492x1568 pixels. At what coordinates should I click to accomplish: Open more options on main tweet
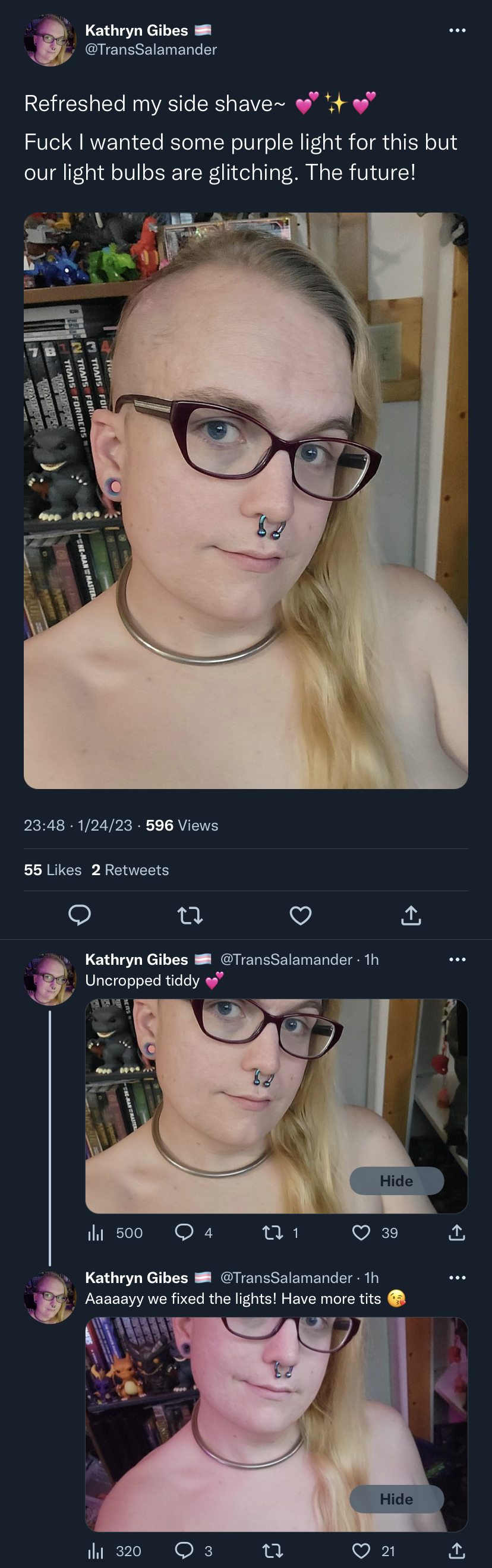(x=458, y=30)
